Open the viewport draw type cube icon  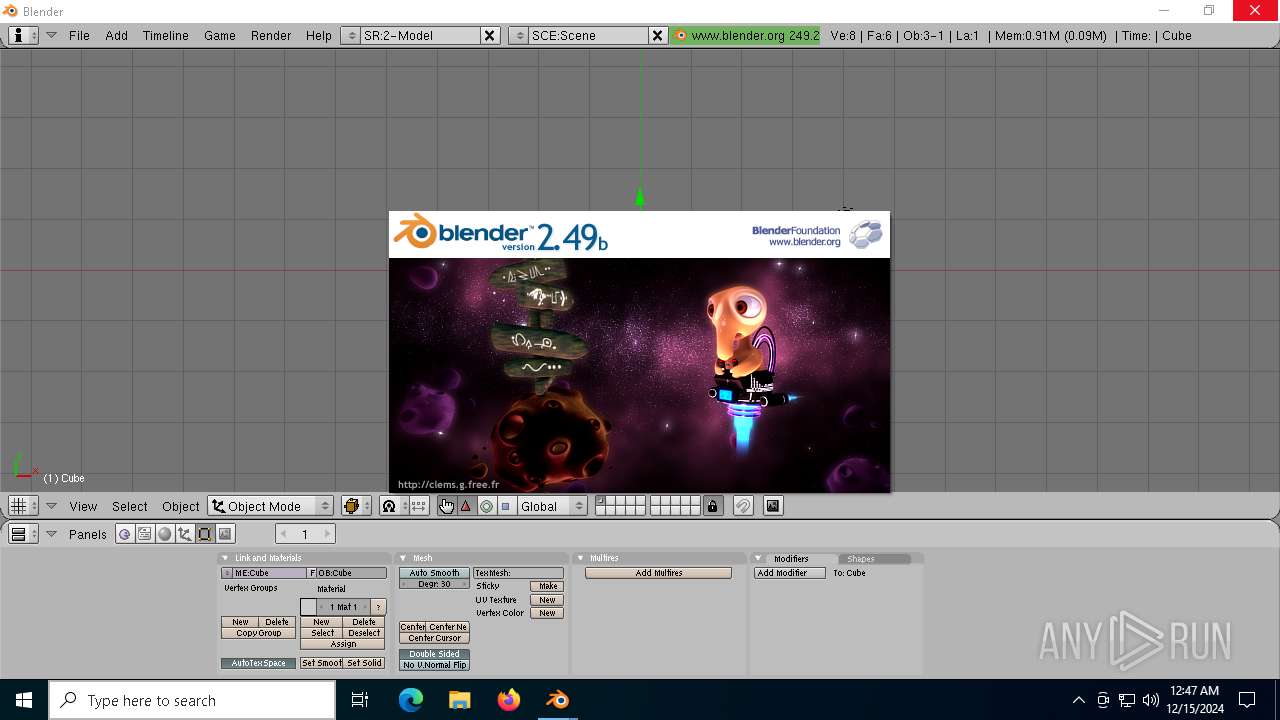point(356,506)
